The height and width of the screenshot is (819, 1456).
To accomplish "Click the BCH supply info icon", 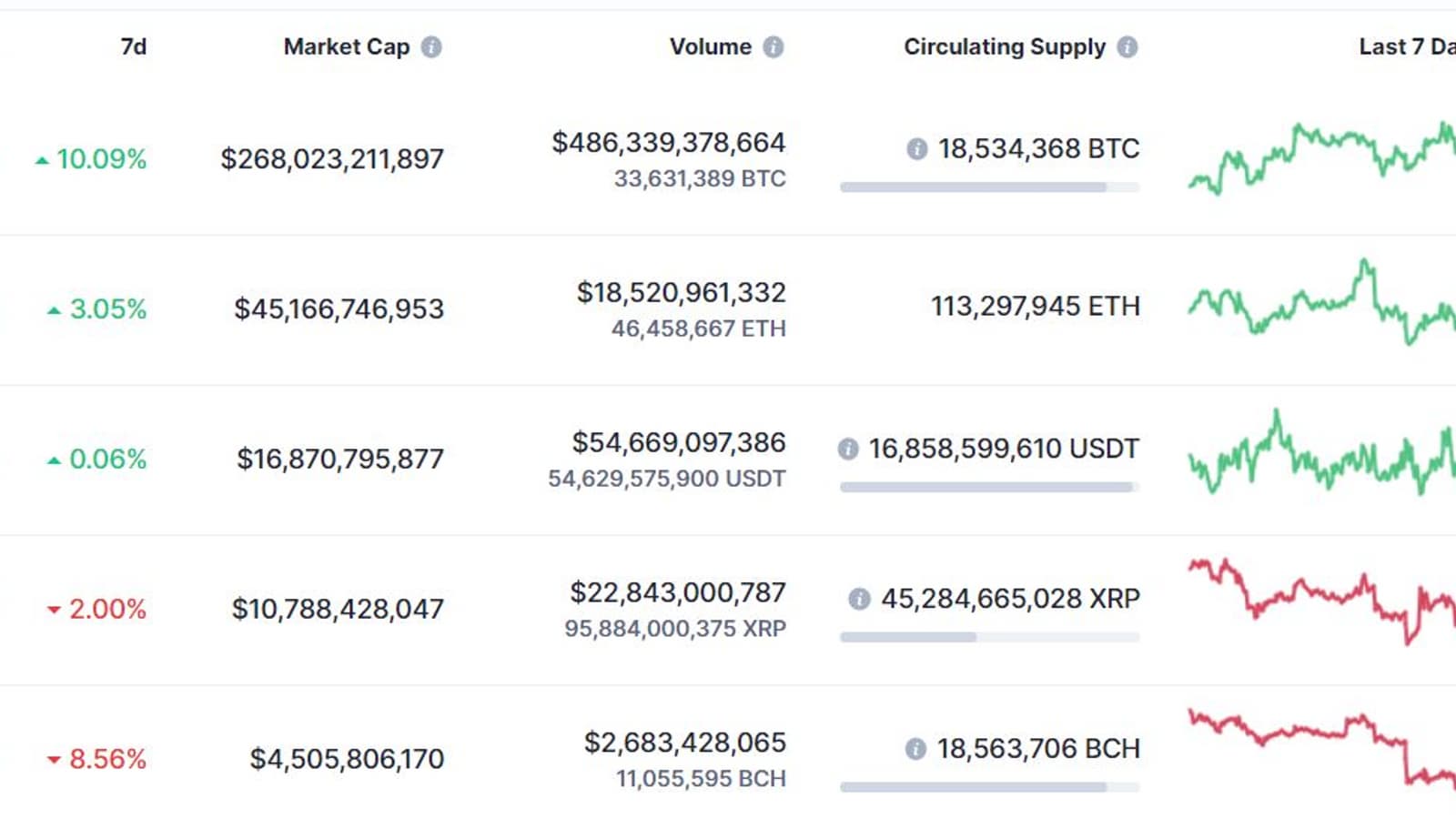I will (915, 749).
